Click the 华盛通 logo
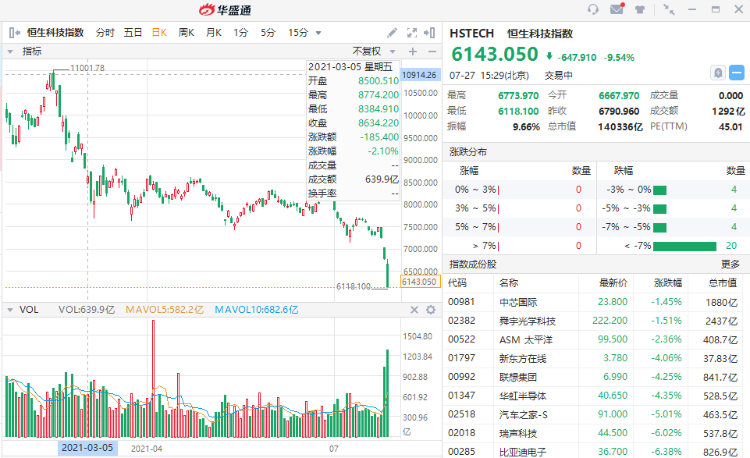 point(225,10)
